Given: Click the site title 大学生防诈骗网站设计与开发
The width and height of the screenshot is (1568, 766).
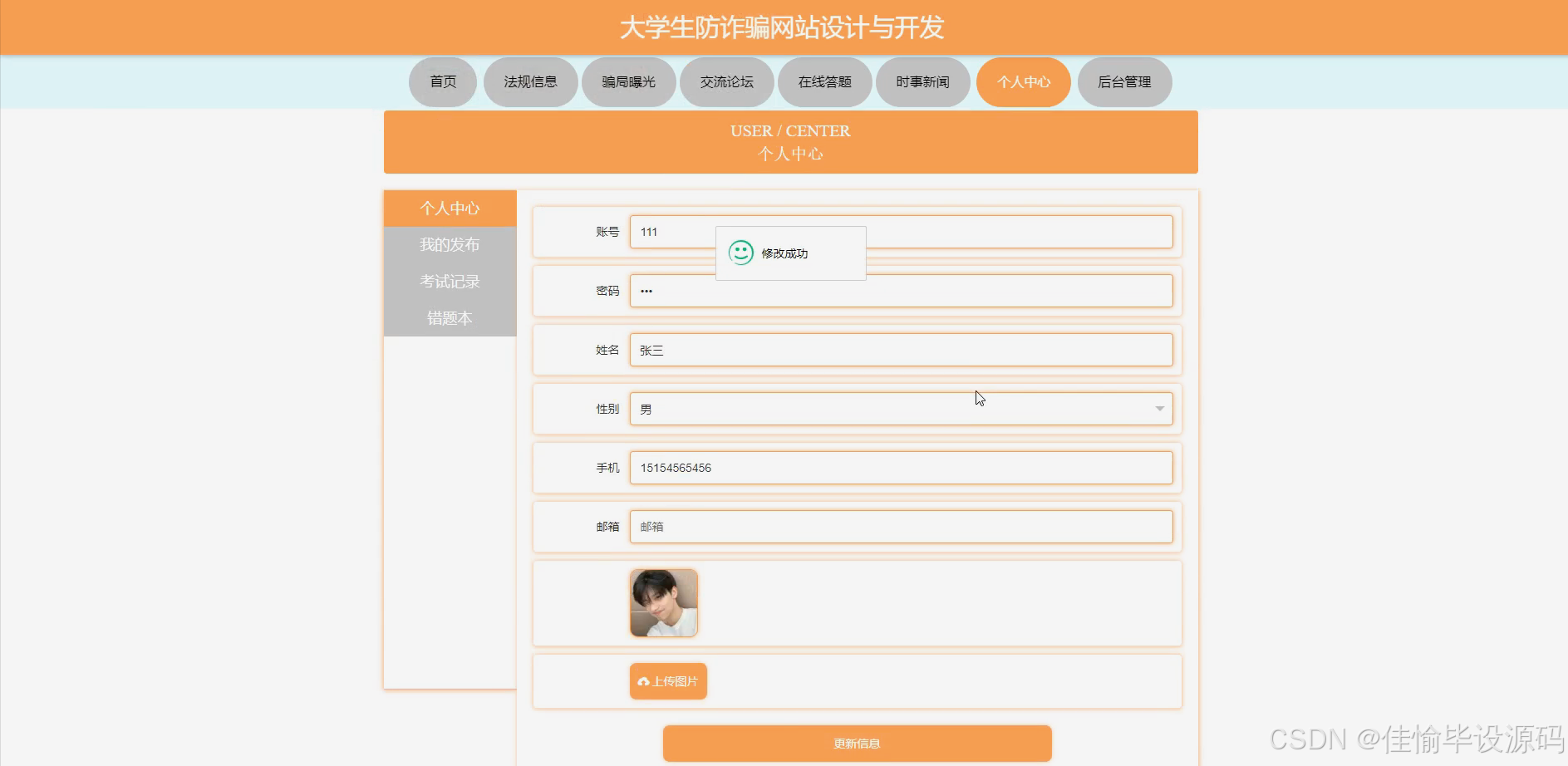Looking at the screenshot, I should [782, 27].
